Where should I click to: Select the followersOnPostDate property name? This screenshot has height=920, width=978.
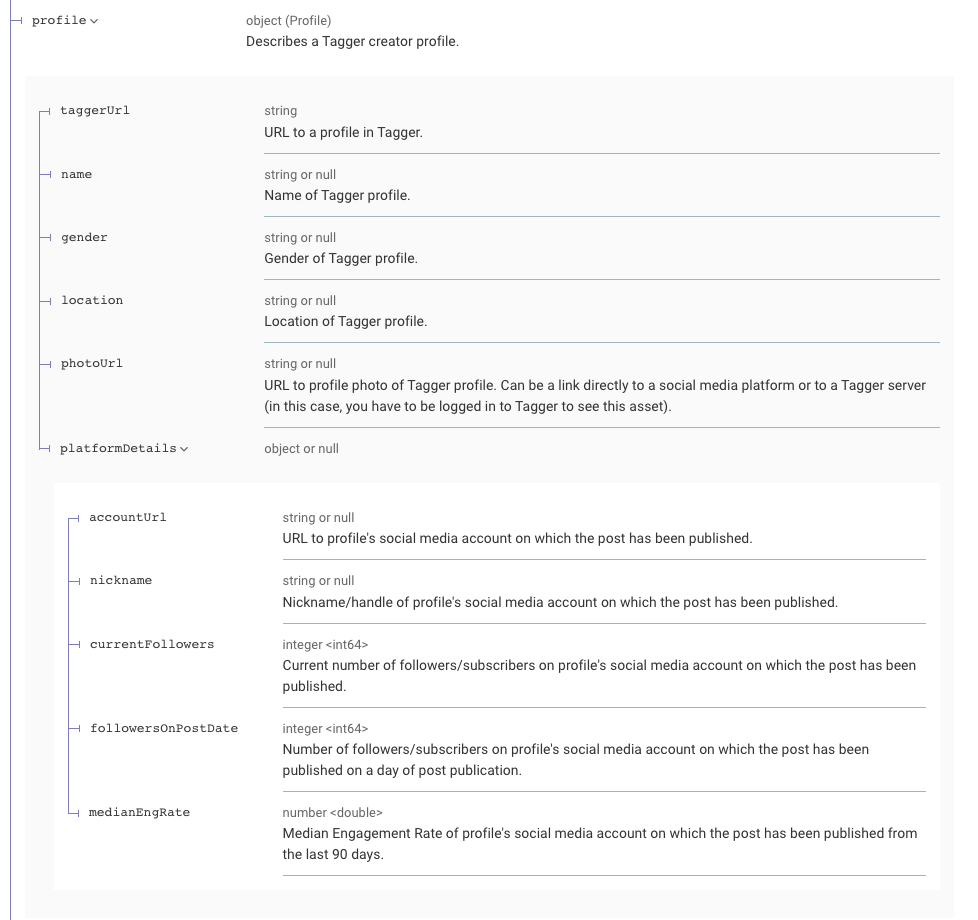(x=164, y=729)
